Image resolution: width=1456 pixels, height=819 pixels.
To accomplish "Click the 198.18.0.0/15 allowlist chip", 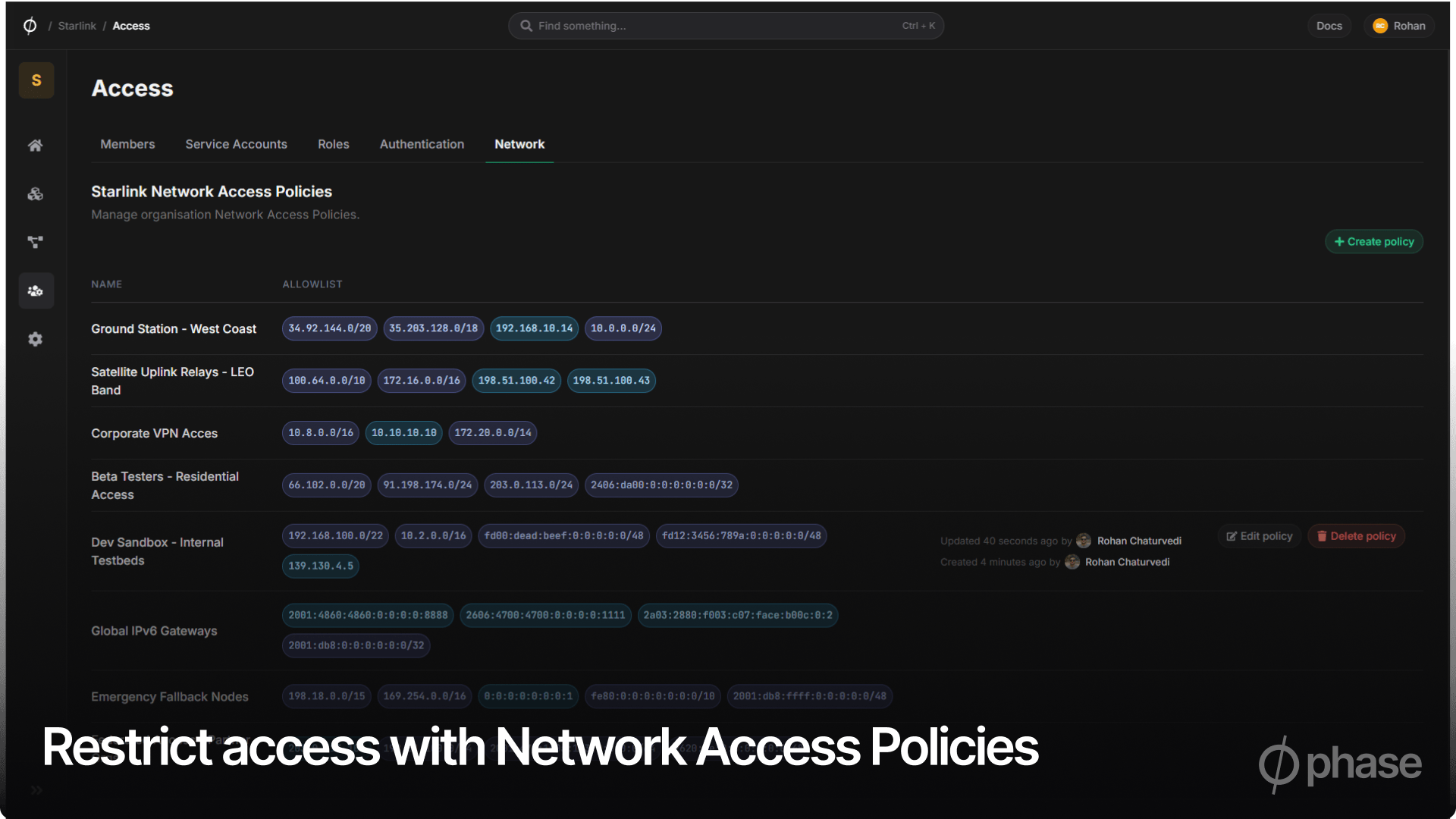I will (x=327, y=697).
